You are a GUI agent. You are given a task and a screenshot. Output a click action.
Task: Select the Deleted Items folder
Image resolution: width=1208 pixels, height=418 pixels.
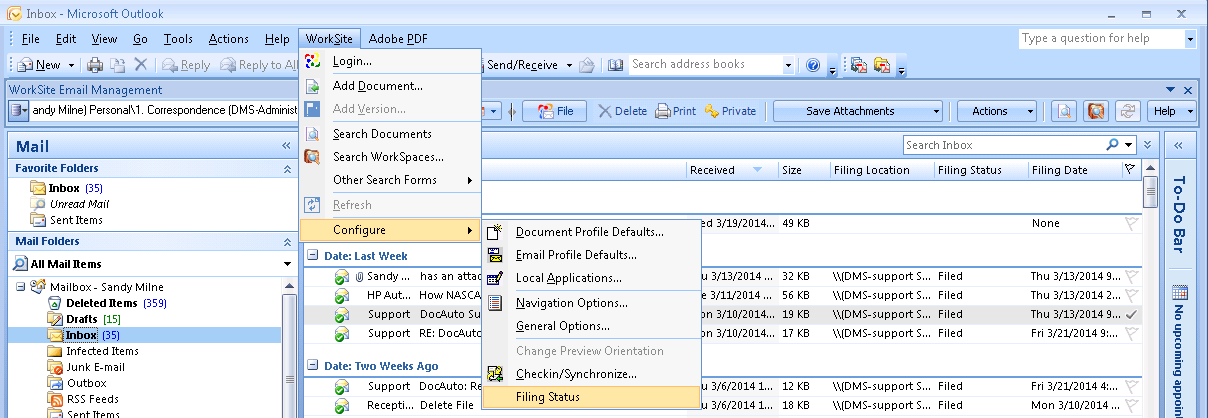[x=101, y=303]
